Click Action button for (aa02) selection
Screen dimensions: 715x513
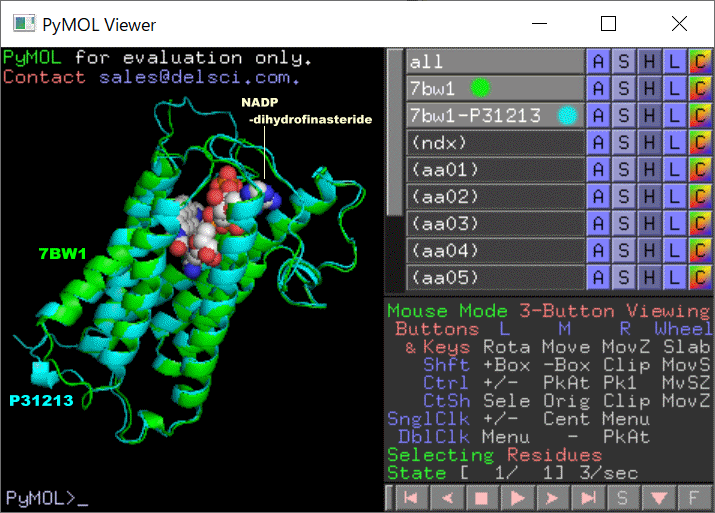(598, 196)
